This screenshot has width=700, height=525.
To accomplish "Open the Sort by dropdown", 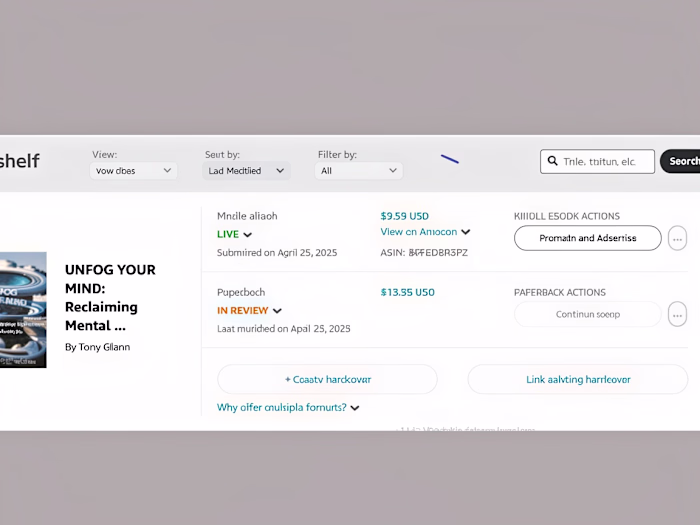I will point(246,171).
